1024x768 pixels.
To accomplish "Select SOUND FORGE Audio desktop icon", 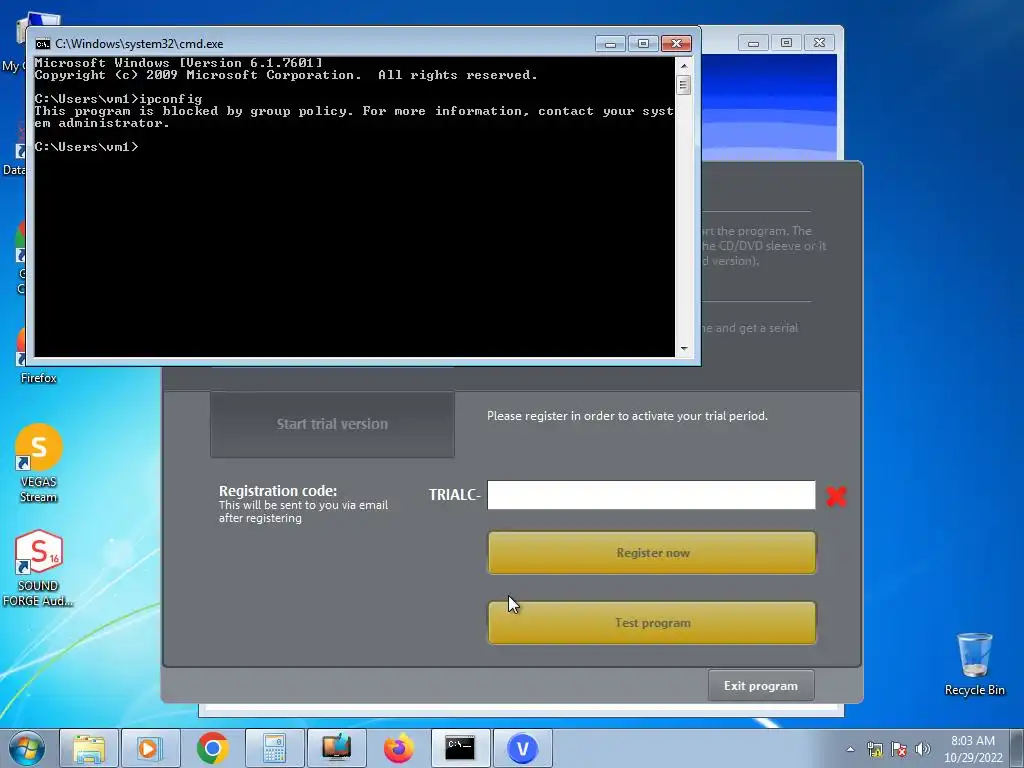I will coord(38,568).
